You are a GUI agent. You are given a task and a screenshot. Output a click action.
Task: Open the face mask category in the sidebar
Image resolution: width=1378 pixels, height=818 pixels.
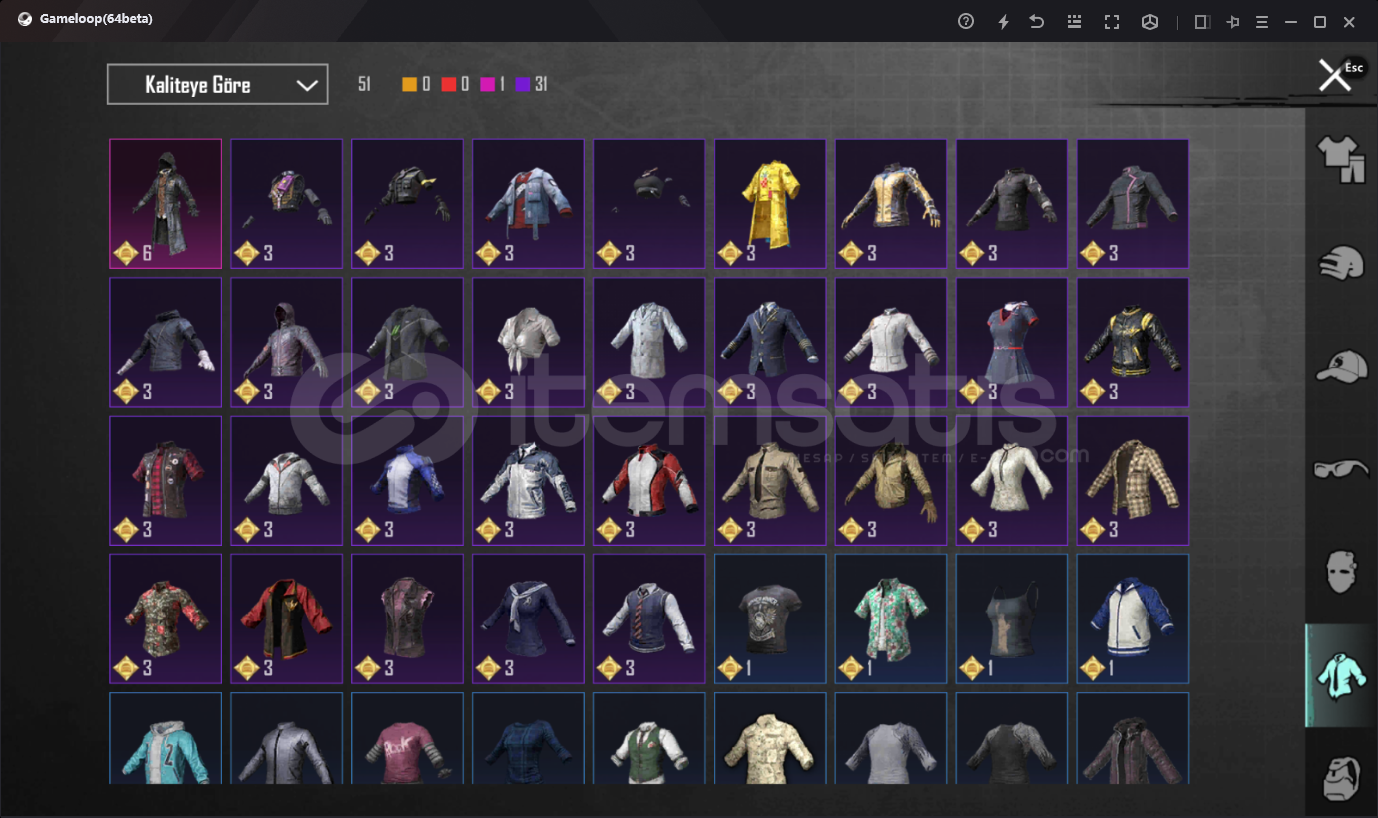point(1341,571)
